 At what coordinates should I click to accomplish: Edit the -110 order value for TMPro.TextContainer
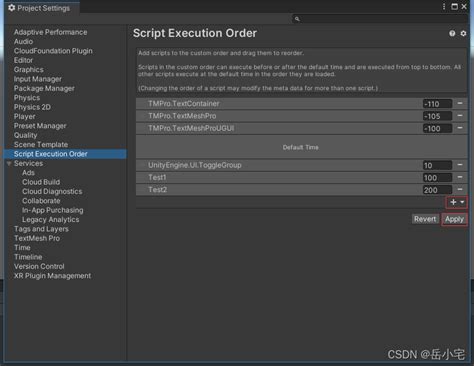pos(437,104)
